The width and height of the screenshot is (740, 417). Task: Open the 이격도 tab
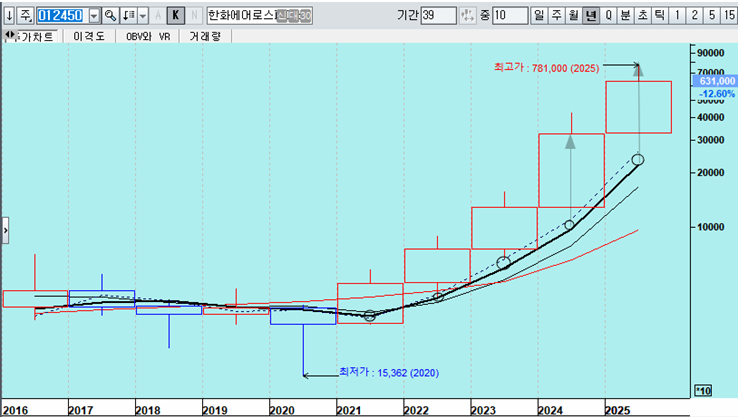click(x=89, y=36)
